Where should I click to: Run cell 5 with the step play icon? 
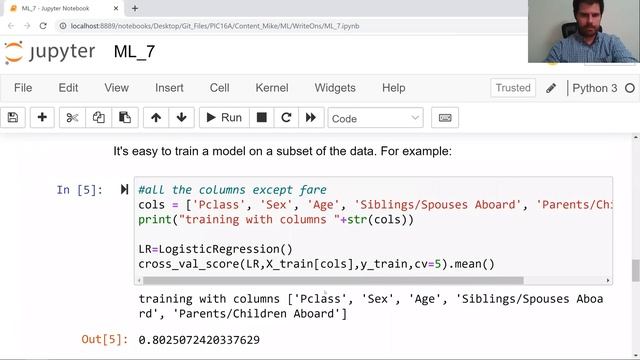[x=124, y=189]
